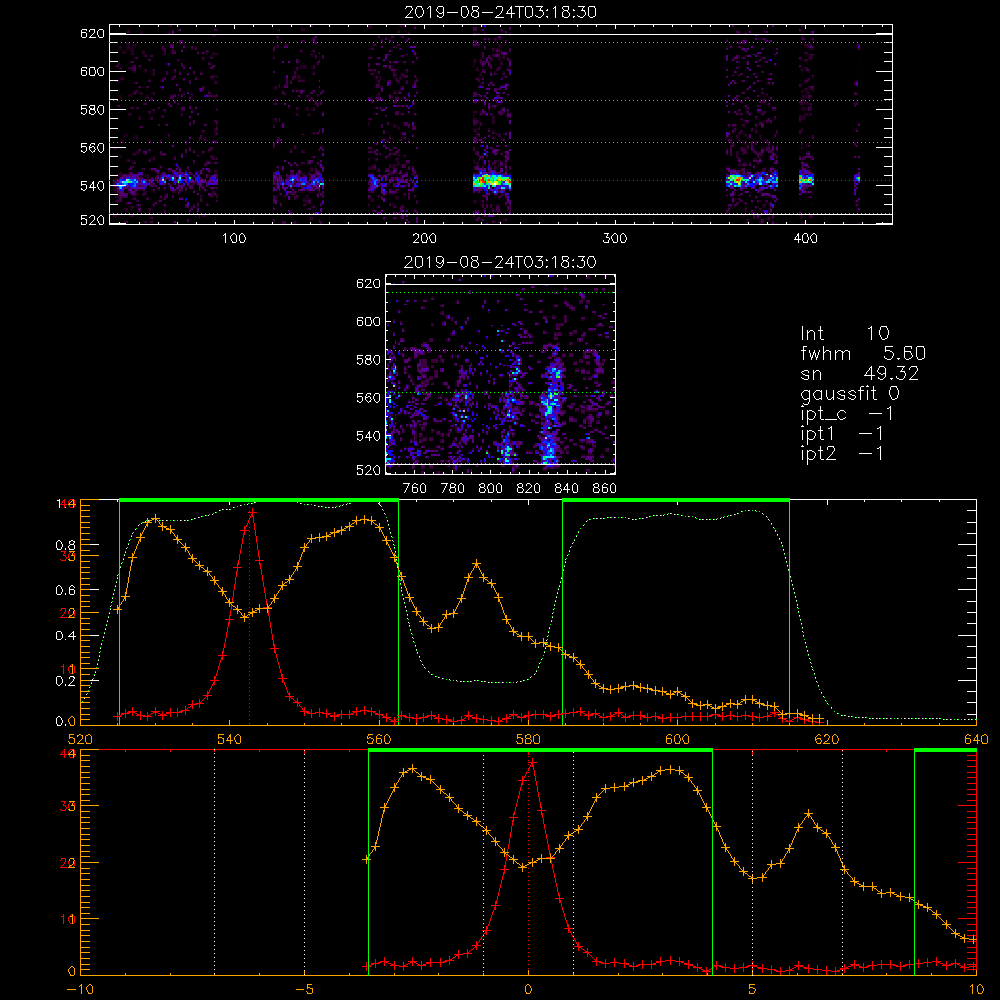
Task: Click the red curve peak in the bottom profile plot
Action: click(532, 763)
